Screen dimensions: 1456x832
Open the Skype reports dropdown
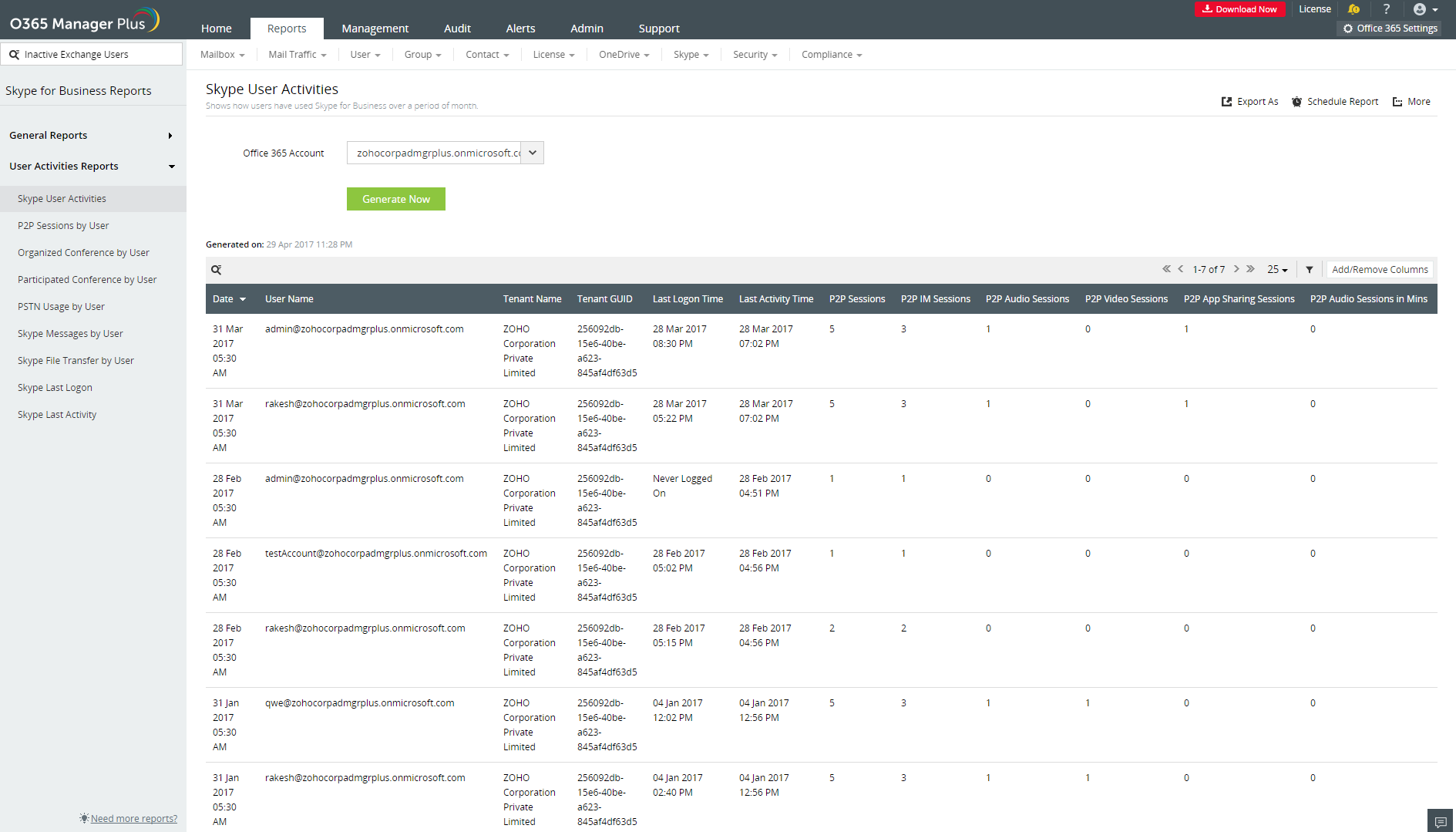pyautogui.click(x=691, y=55)
